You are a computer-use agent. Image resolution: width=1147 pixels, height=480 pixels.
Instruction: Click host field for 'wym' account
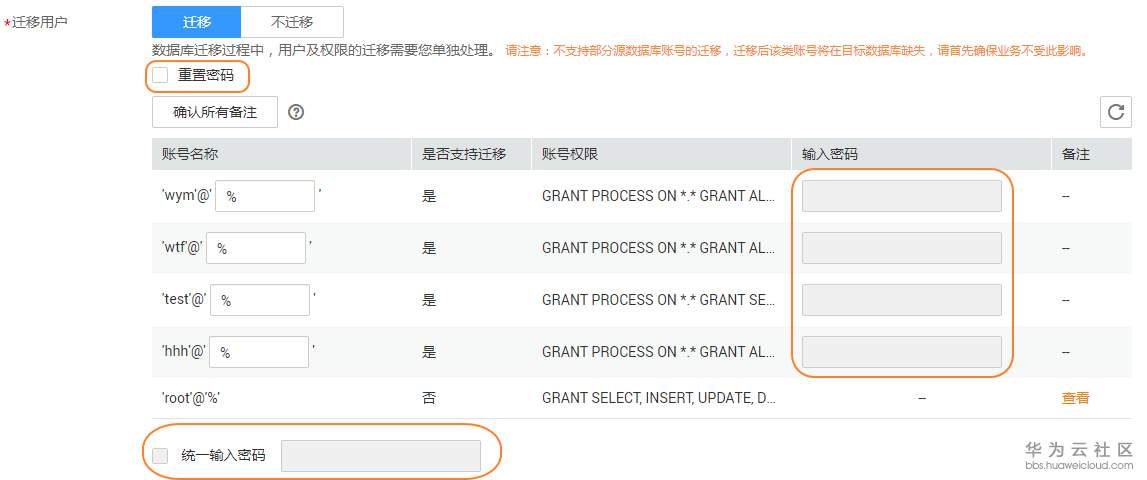coord(265,196)
